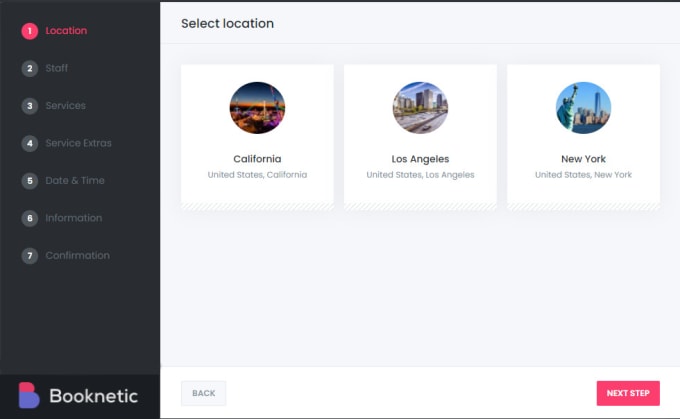This screenshot has width=680, height=419.
Task: Click the step 3 number circle
Action: [29, 106]
